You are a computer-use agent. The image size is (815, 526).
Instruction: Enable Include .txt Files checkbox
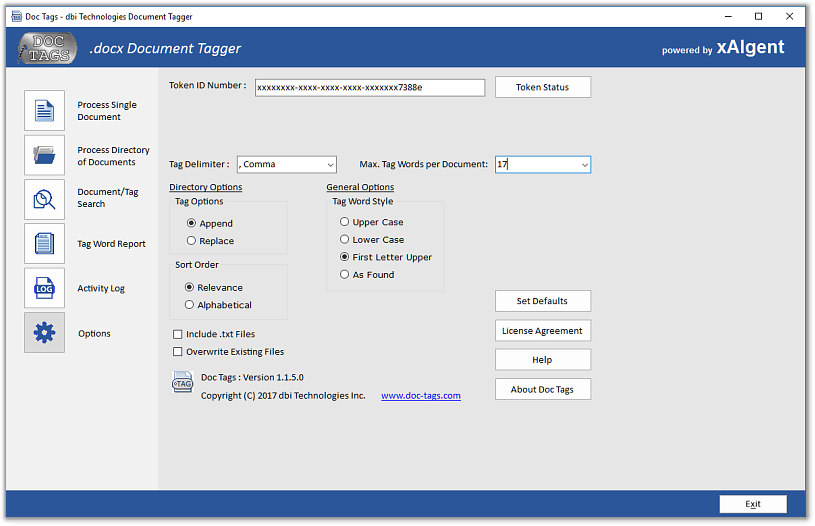pos(178,334)
